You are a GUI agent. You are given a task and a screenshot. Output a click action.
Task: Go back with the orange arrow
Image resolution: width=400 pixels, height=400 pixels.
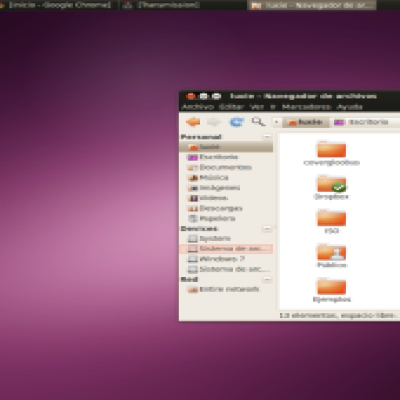(x=193, y=122)
